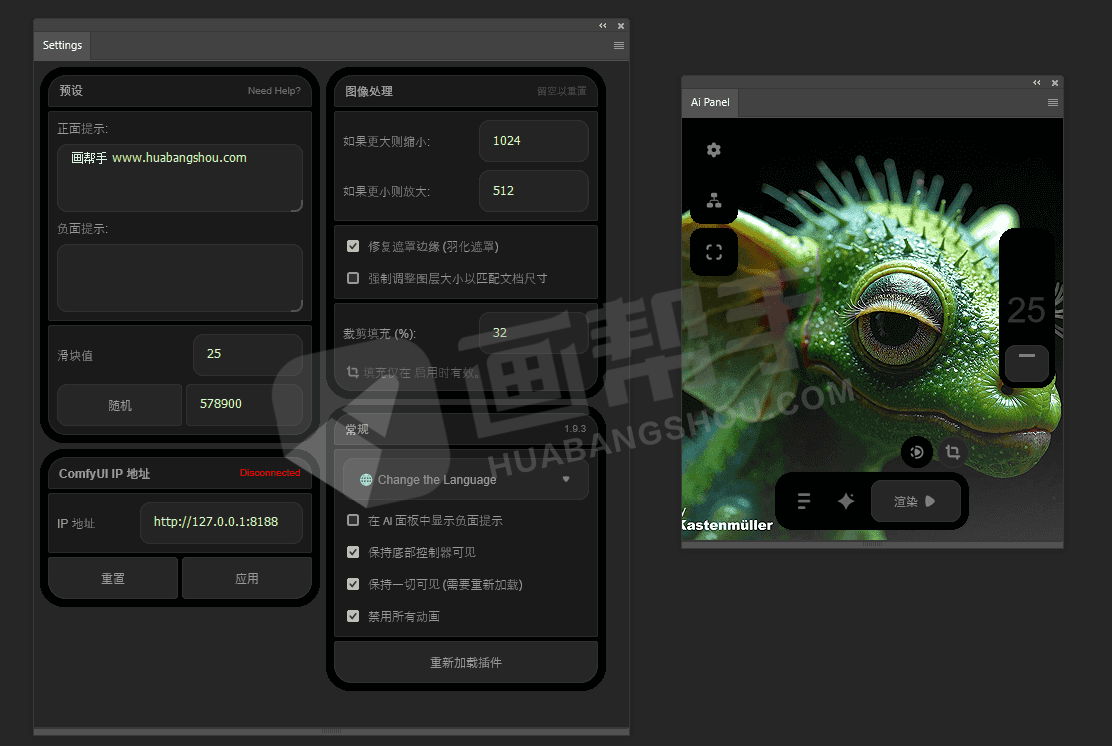Open the Need Help? link
The image size is (1112, 746).
274,91
